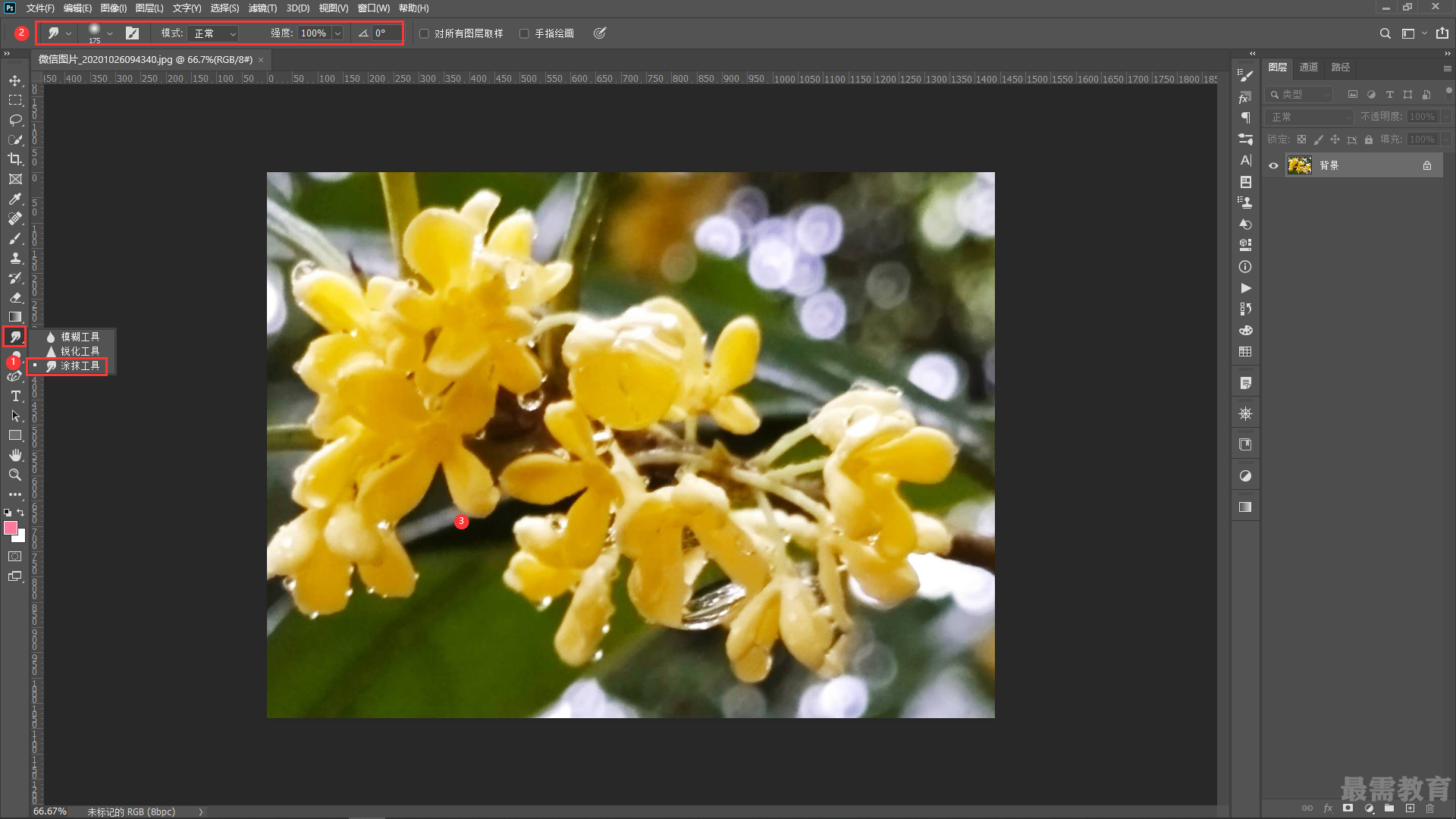Image resolution: width=1456 pixels, height=819 pixels.
Task: Toggle the type layer filter
Action: (1390, 95)
